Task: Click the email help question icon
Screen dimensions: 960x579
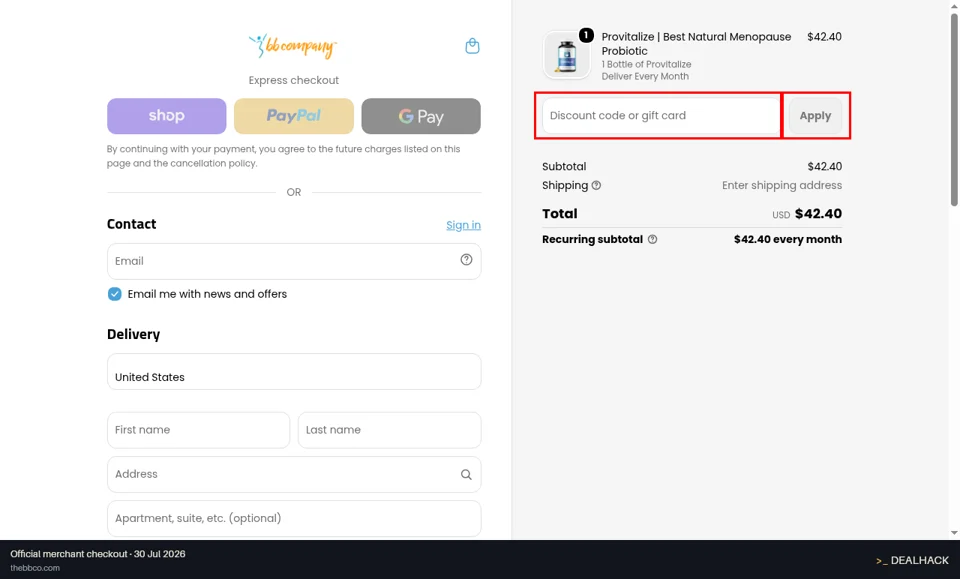Action: coord(466,260)
